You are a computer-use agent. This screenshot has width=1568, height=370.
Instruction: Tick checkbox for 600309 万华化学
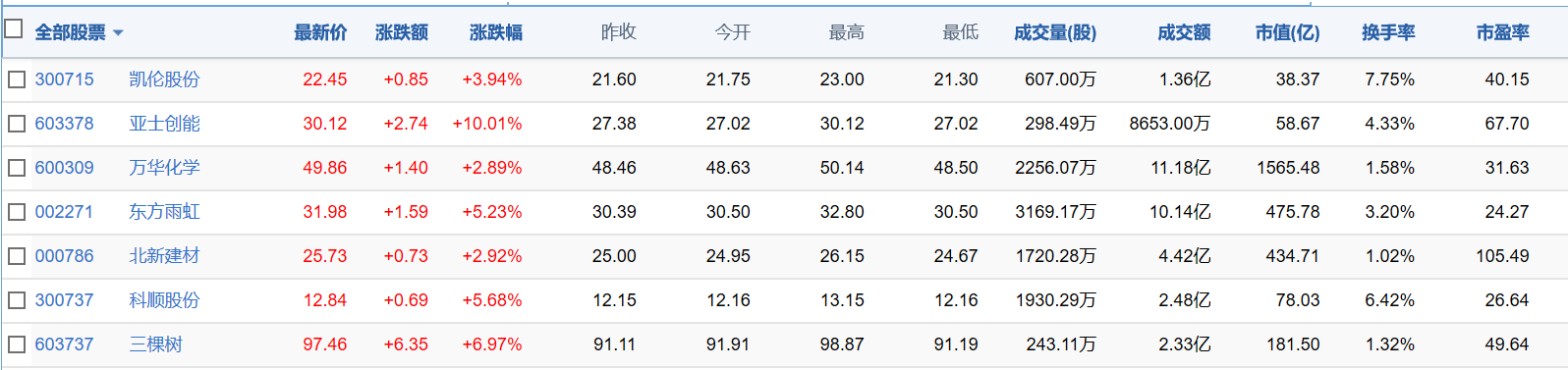[17, 168]
